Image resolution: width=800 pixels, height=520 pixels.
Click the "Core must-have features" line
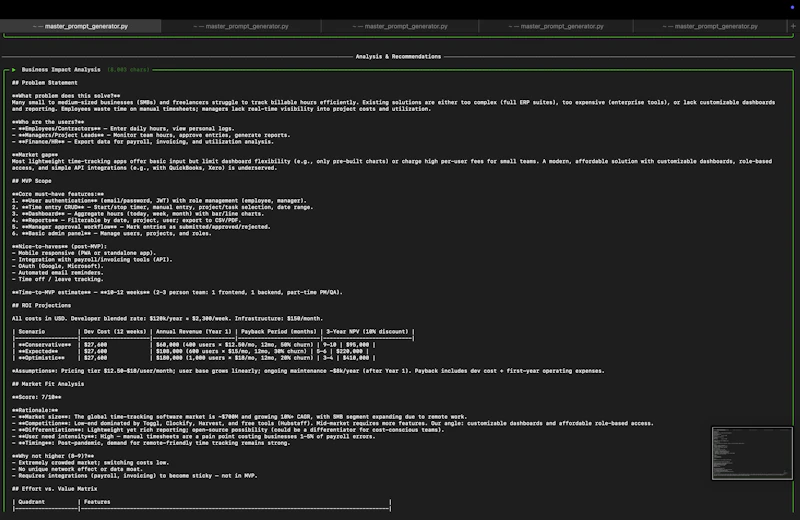pos(58,194)
